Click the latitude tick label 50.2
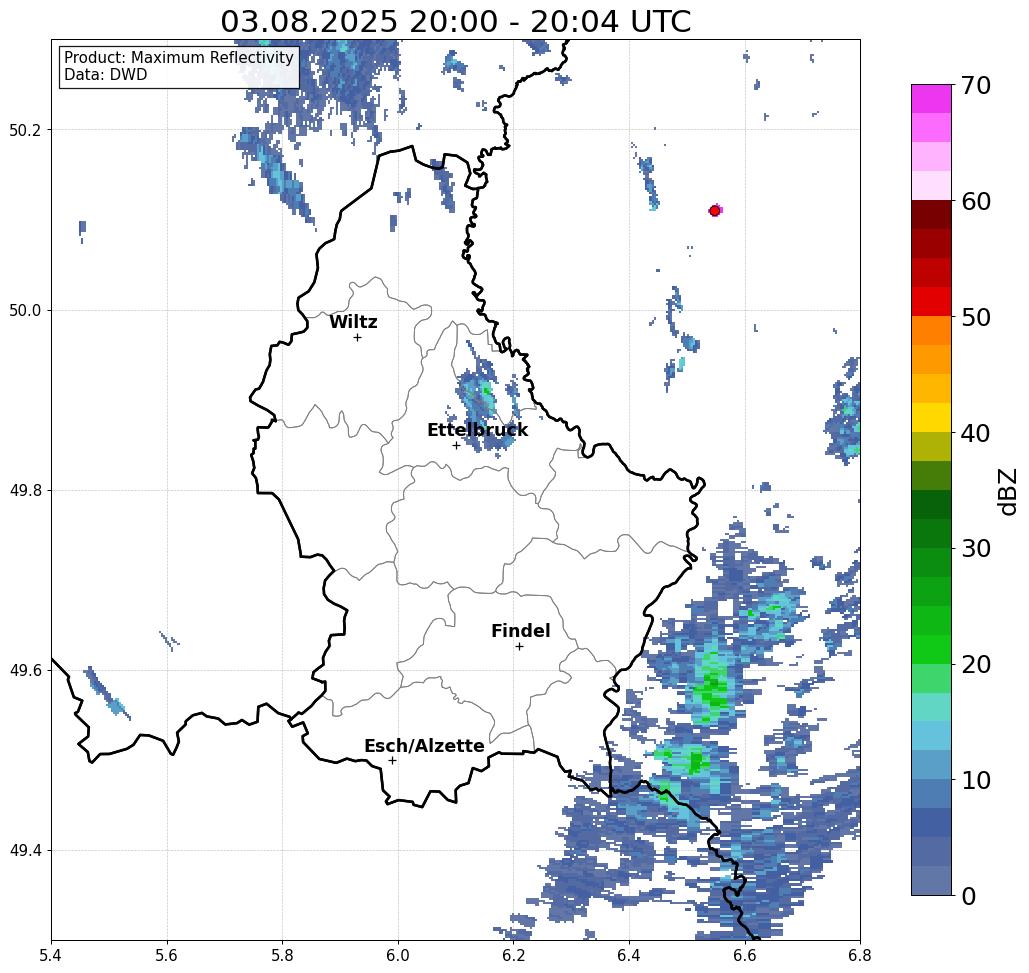The height and width of the screenshot is (973, 1029). 25,130
